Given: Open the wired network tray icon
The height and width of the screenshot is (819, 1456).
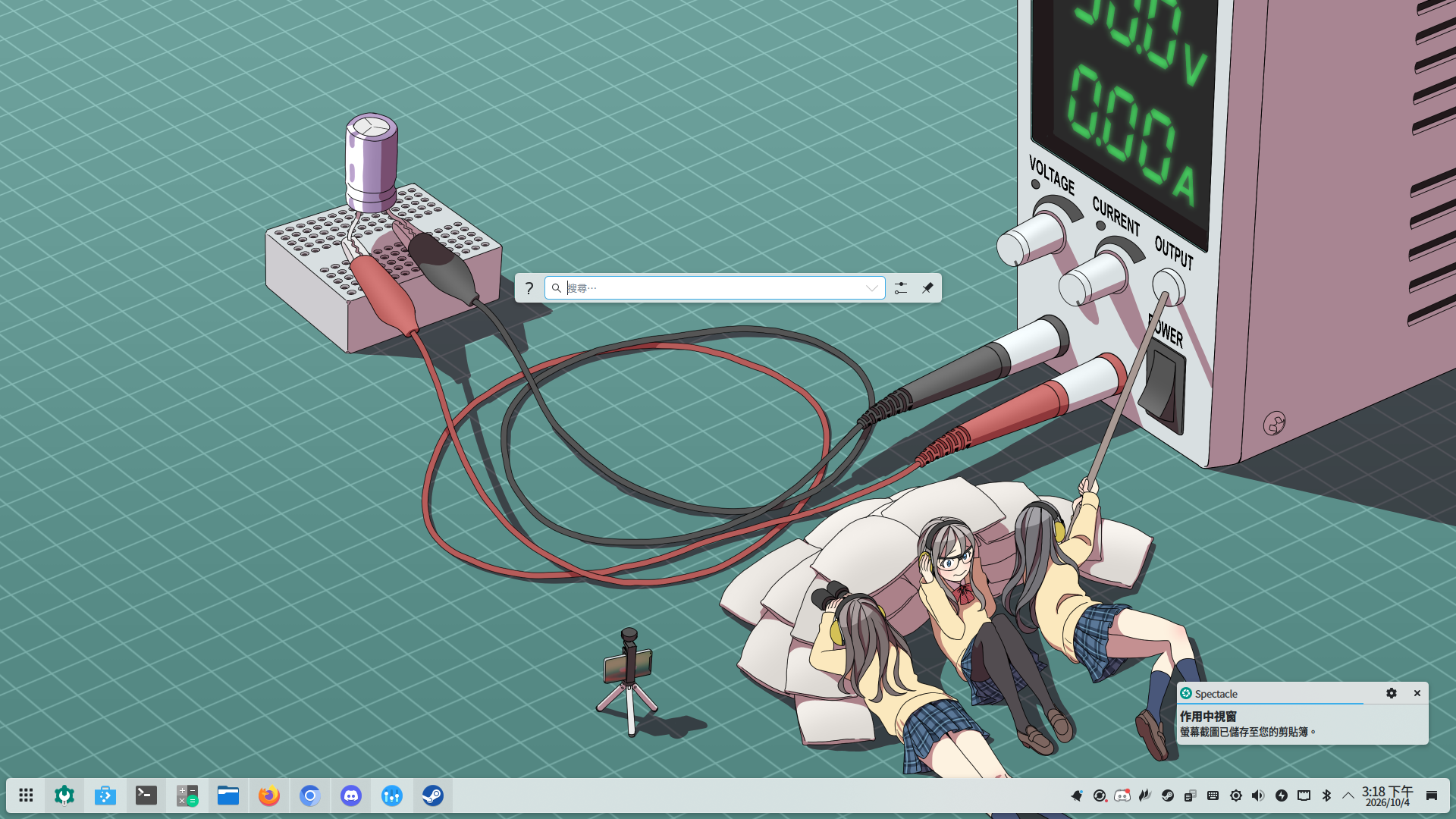Looking at the screenshot, I should tap(1304, 795).
